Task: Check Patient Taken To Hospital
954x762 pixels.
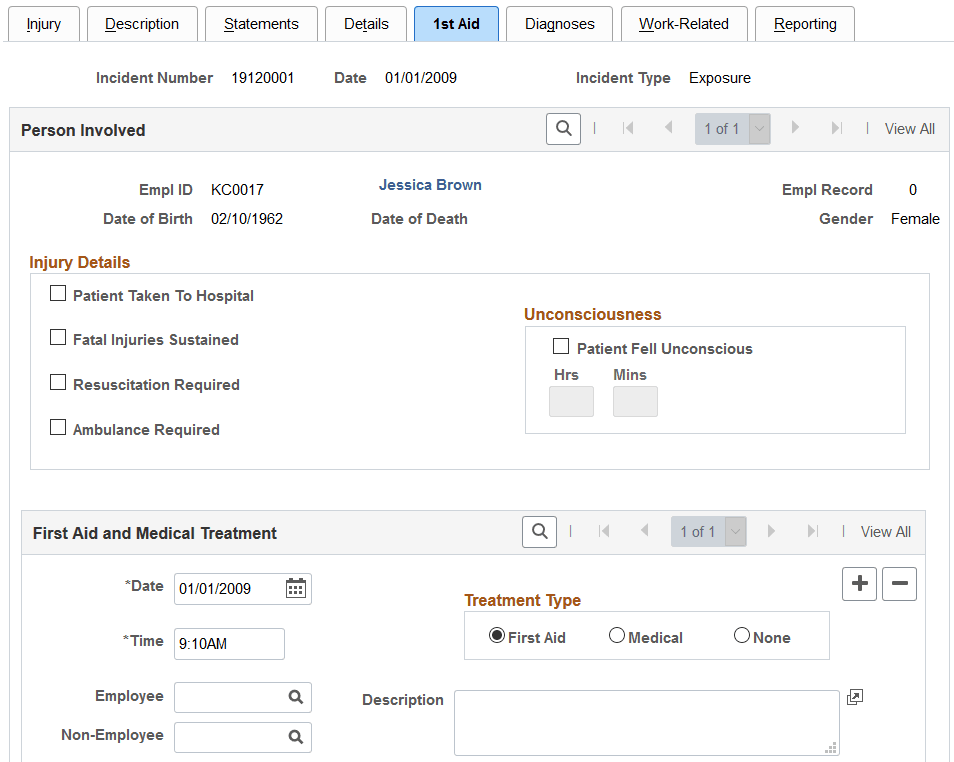Action: pos(59,294)
